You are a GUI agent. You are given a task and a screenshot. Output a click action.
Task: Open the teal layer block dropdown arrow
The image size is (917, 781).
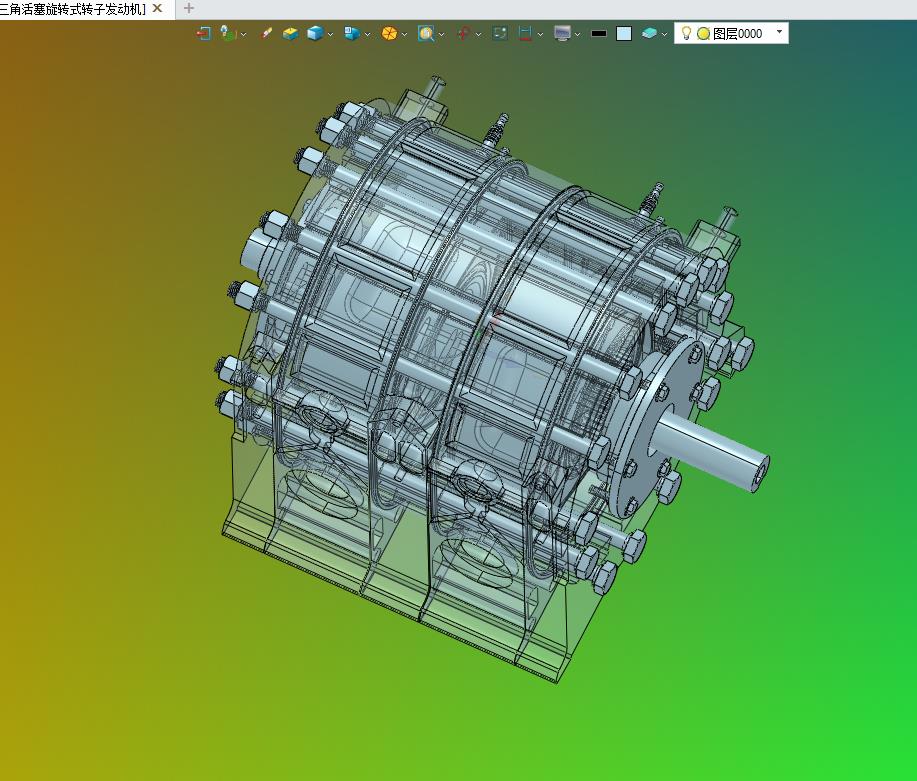[664, 34]
